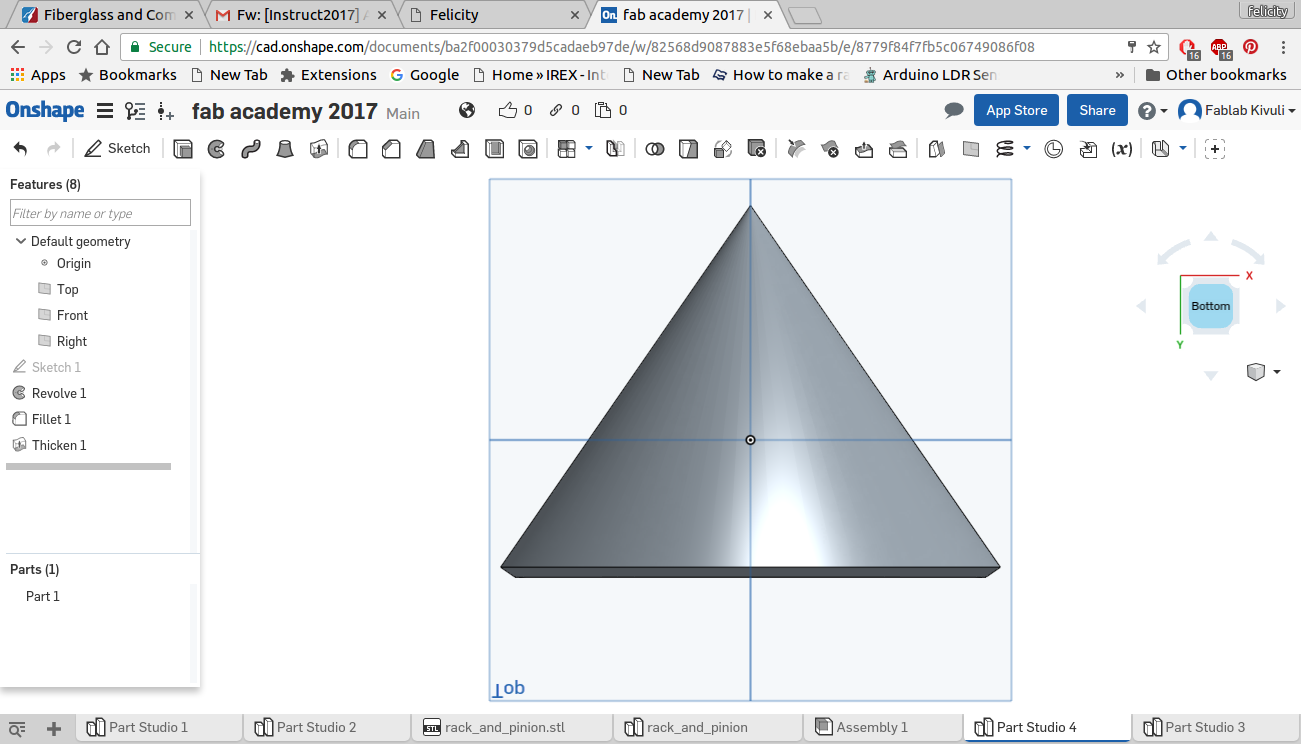Open the Helix tool dropdown arrow
The height and width of the screenshot is (744, 1301).
(x=1027, y=148)
